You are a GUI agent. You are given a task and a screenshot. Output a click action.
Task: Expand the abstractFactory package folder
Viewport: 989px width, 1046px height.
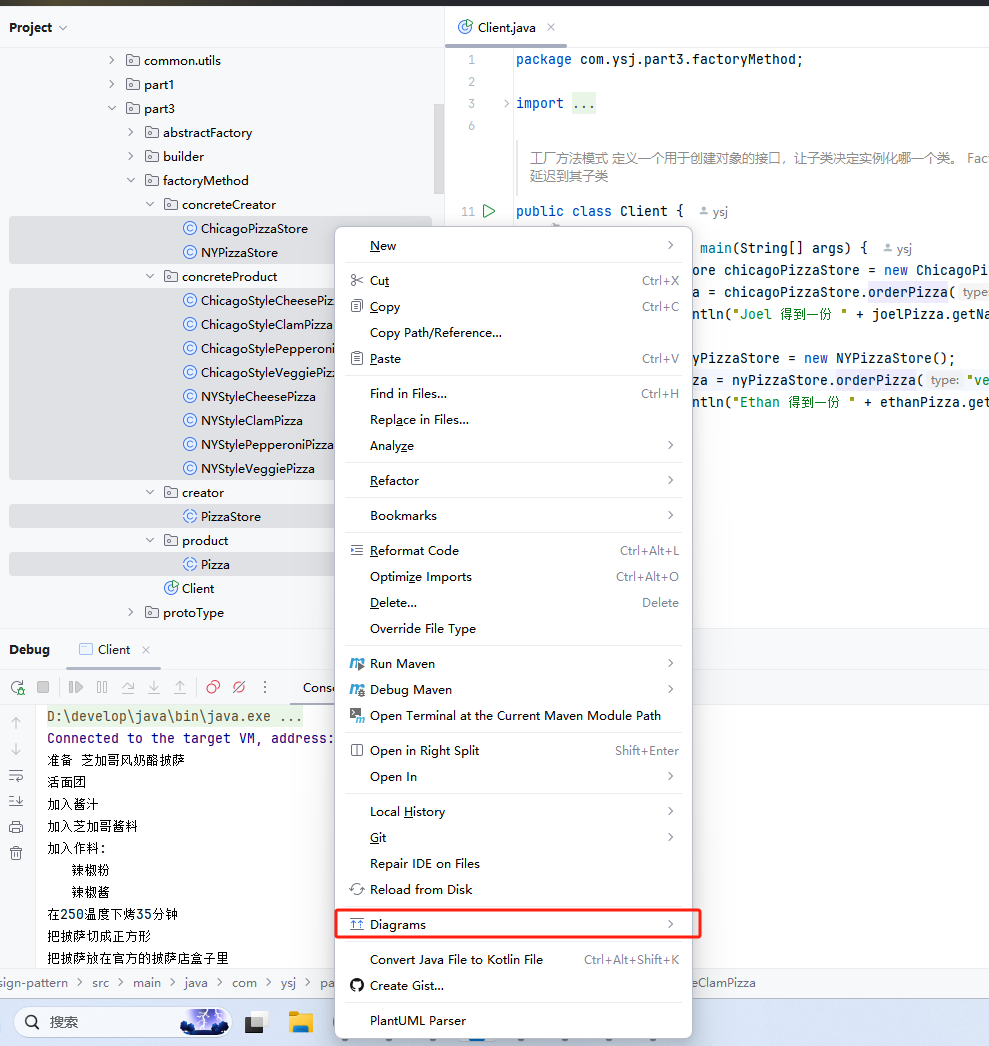[131, 132]
